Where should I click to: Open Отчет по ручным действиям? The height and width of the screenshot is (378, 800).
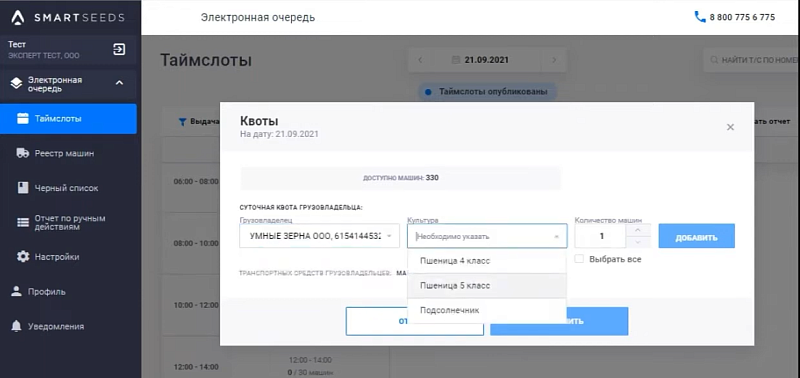click(70, 222)
